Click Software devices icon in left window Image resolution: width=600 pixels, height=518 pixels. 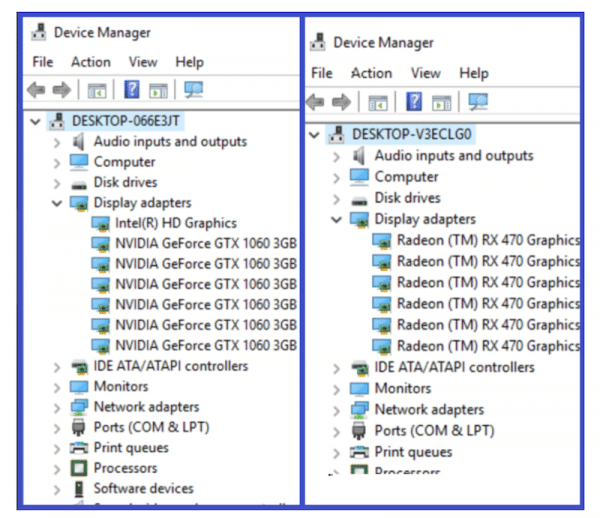(x=79, y=489)
